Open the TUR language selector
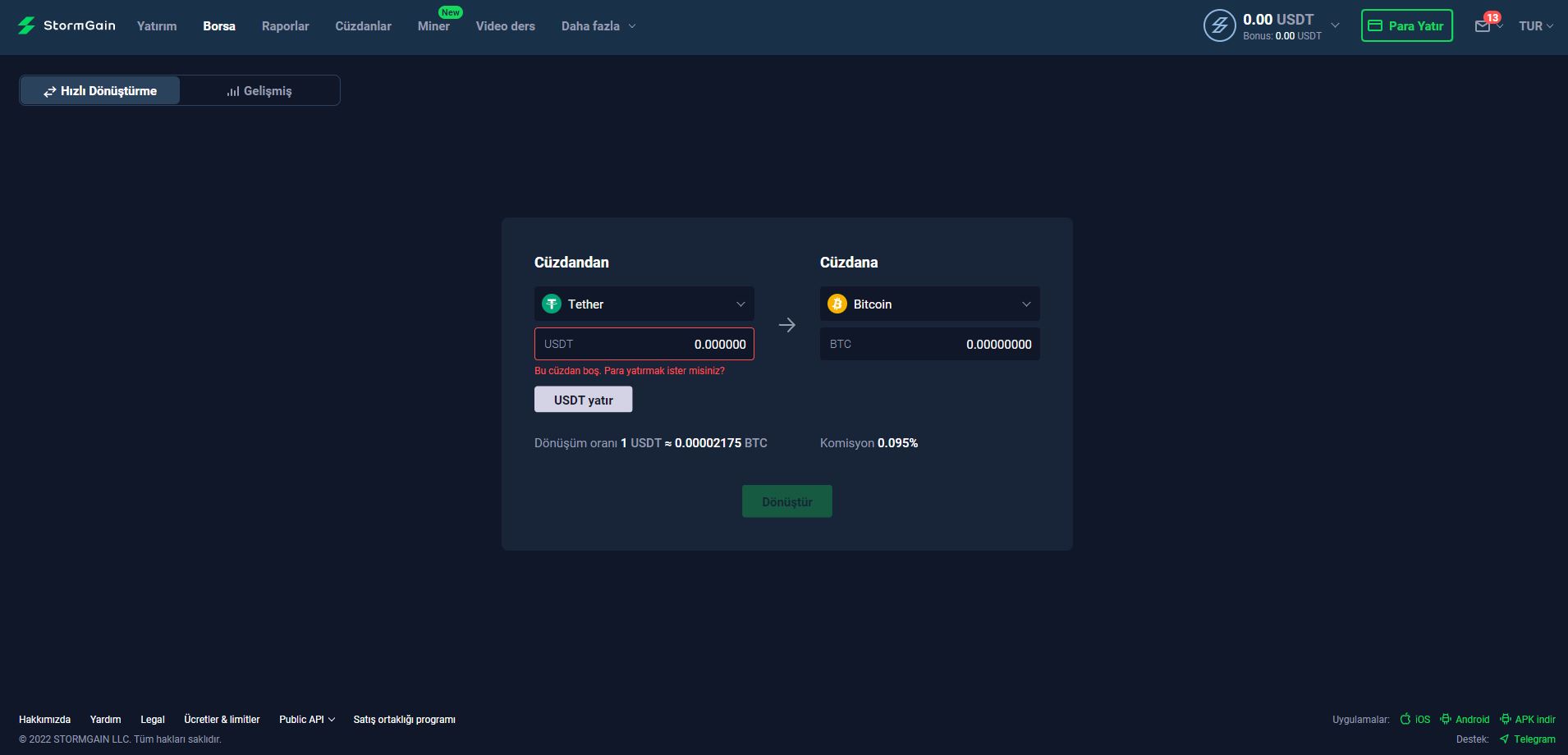The height and width of the screenshot is (755, 1568). point(1535,26)
